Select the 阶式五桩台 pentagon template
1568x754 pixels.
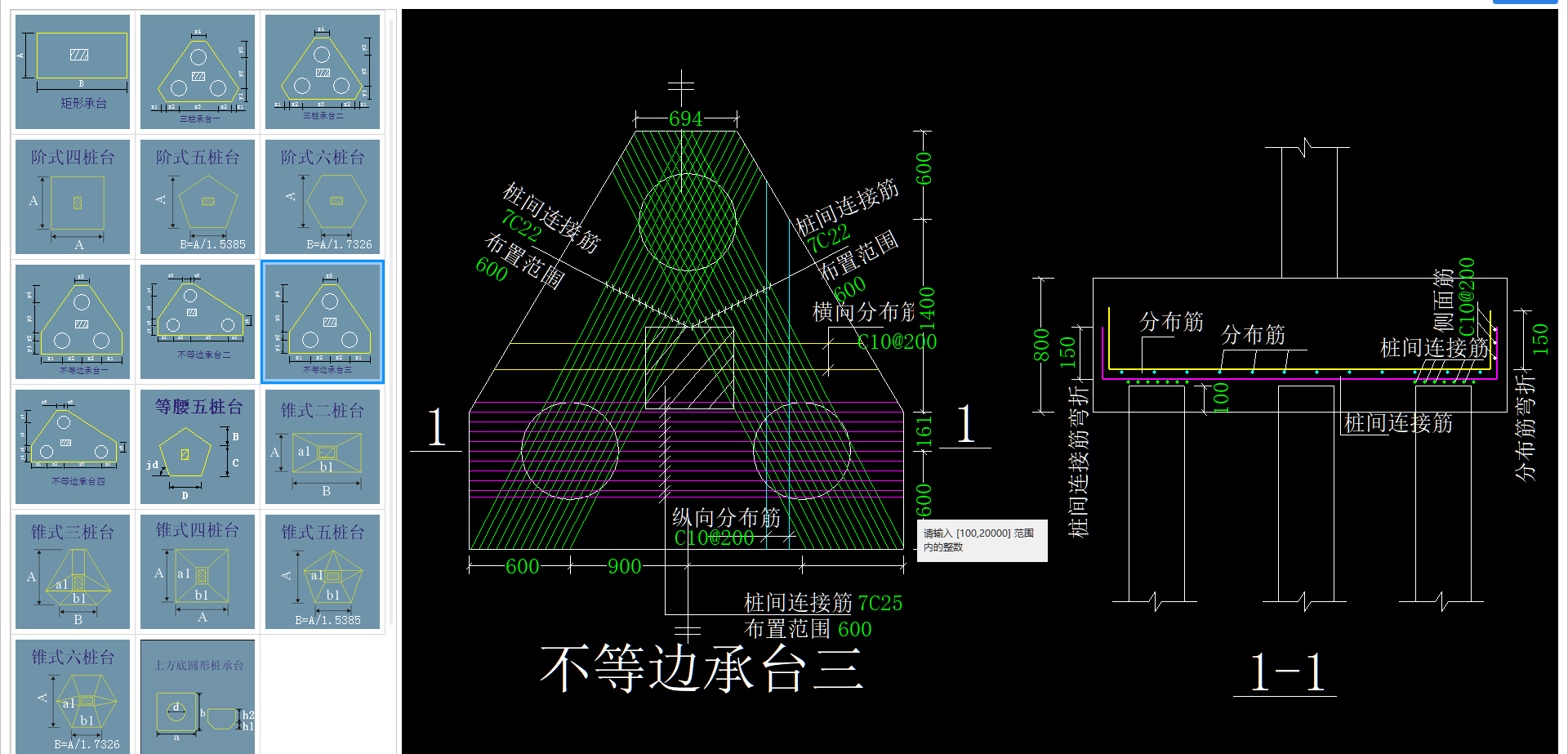tap(198, 197)
